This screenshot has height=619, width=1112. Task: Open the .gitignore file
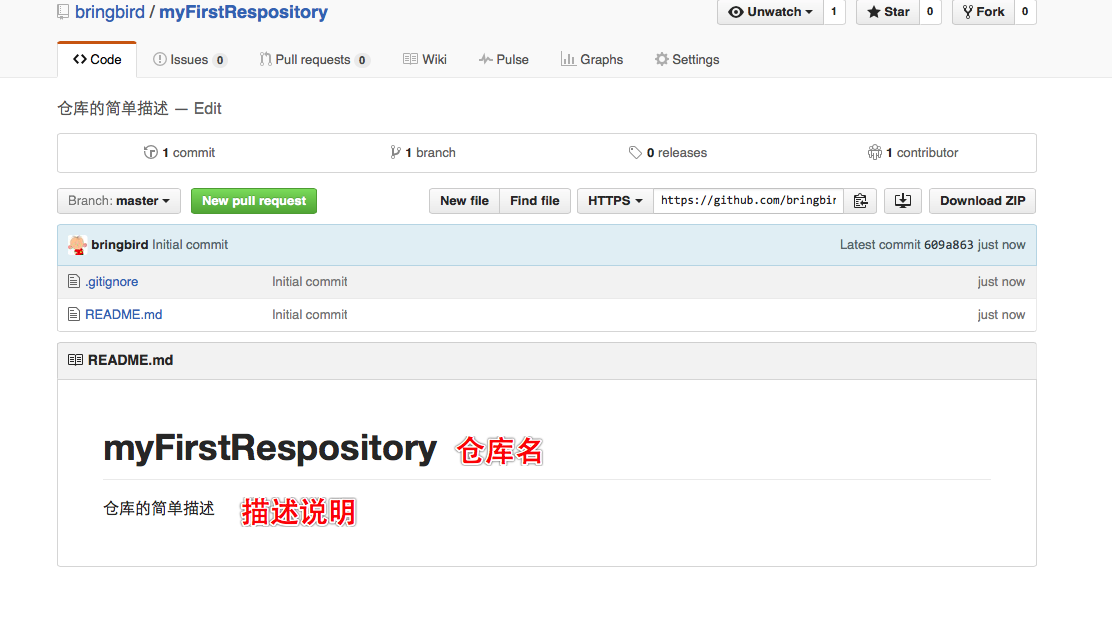click(x=111, y=281)
